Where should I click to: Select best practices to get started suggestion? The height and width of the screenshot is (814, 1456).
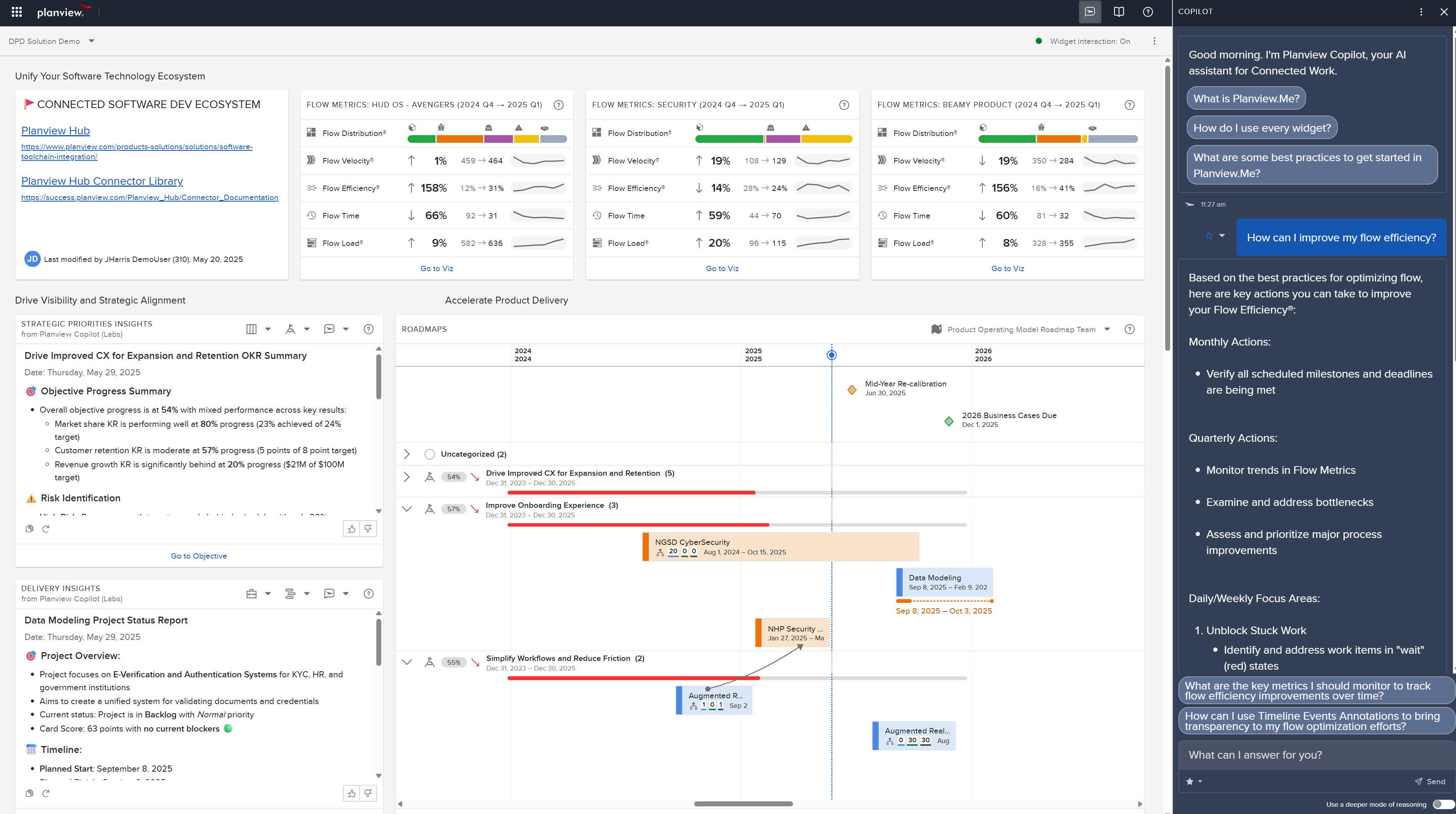click(1312, 165)
